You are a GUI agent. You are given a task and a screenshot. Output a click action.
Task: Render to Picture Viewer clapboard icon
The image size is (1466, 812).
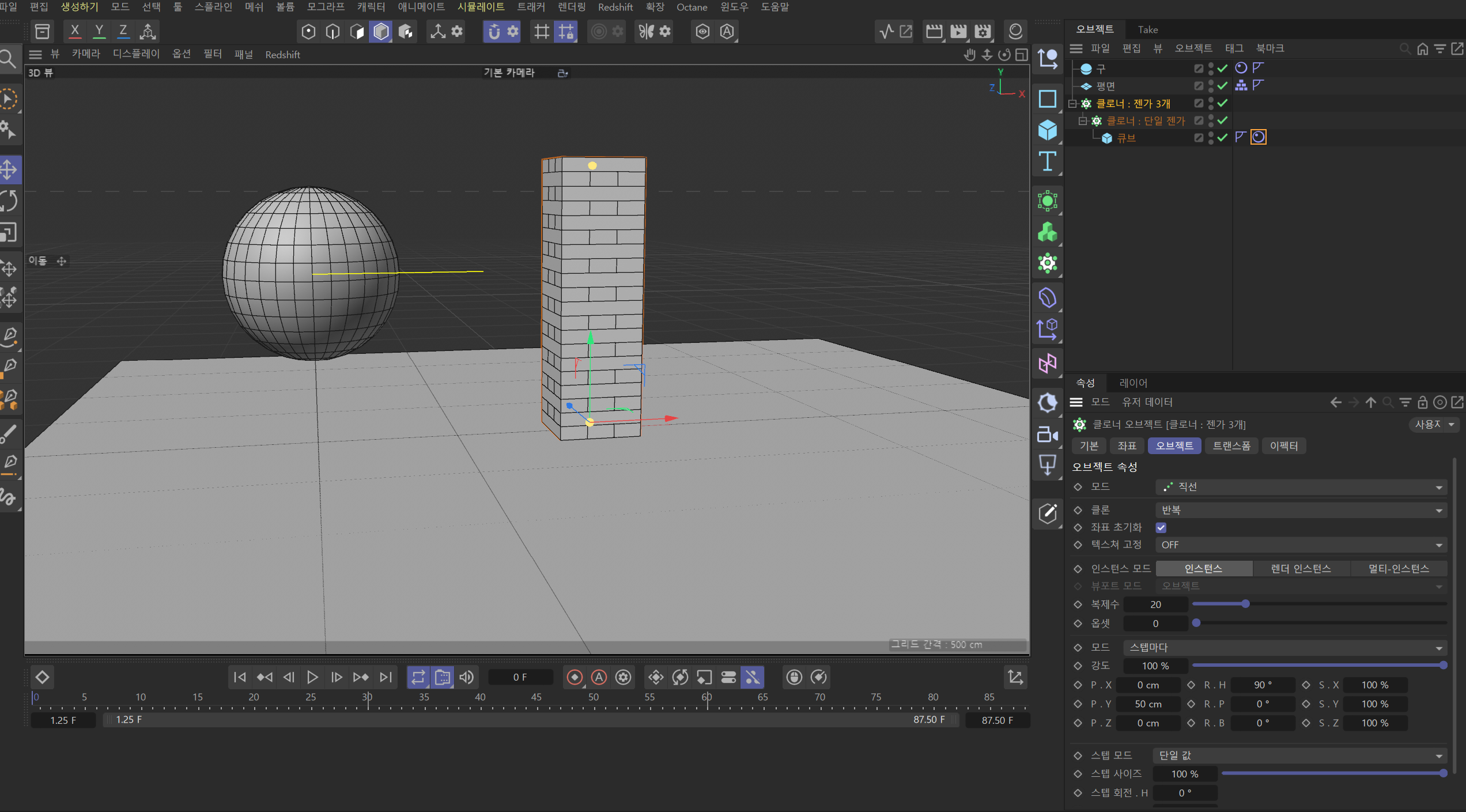959,31
